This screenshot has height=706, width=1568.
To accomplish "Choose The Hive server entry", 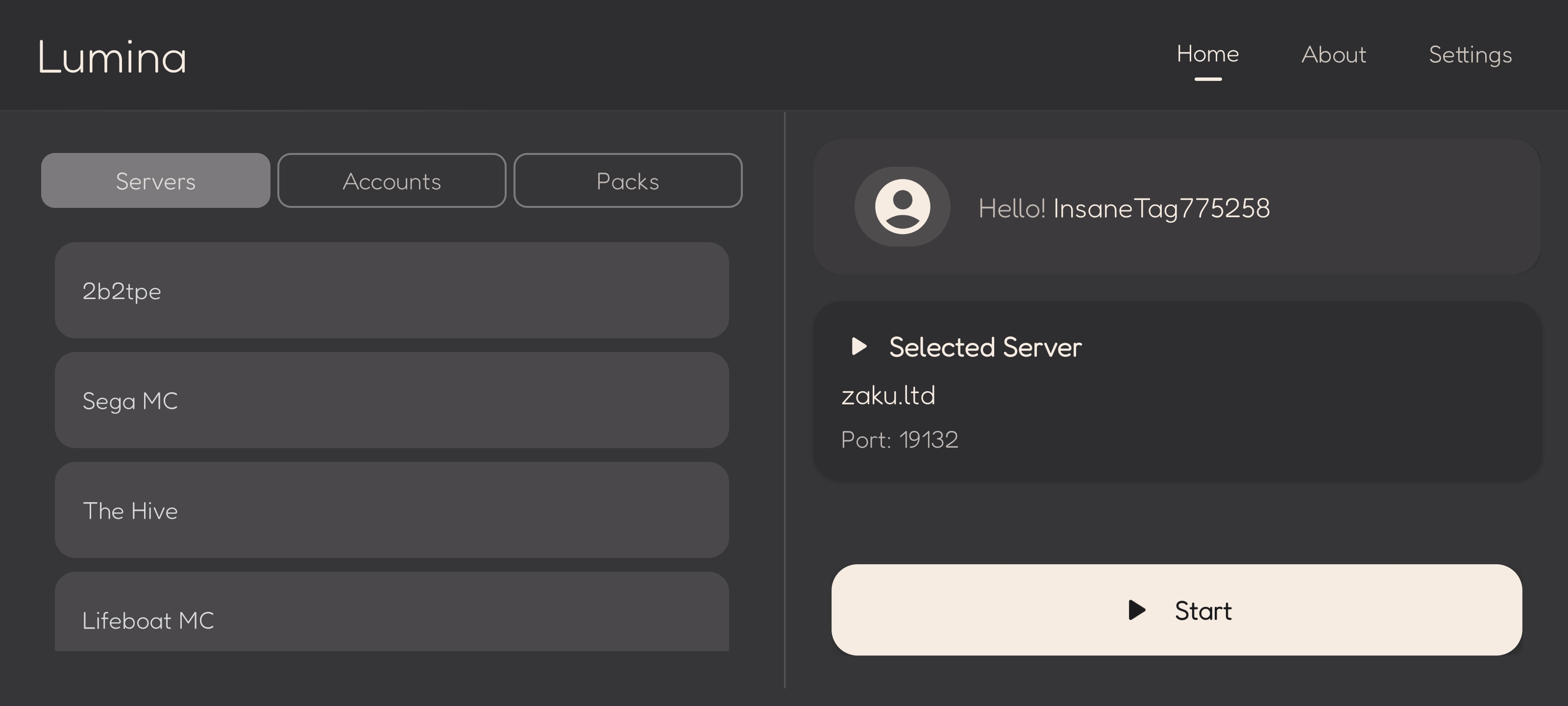I will [392, 510].
